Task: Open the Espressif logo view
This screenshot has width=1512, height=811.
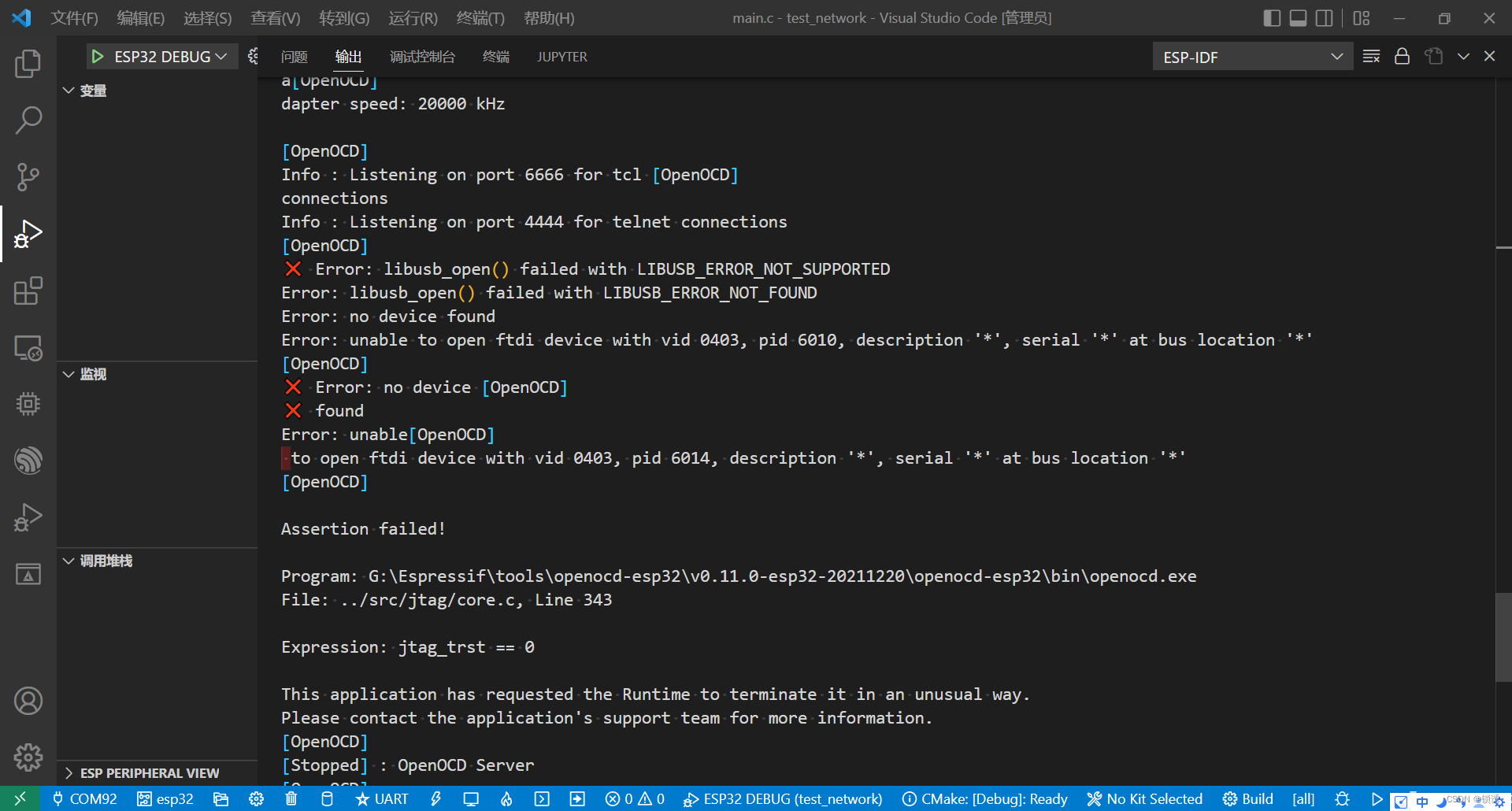Action: pos(28,461)
